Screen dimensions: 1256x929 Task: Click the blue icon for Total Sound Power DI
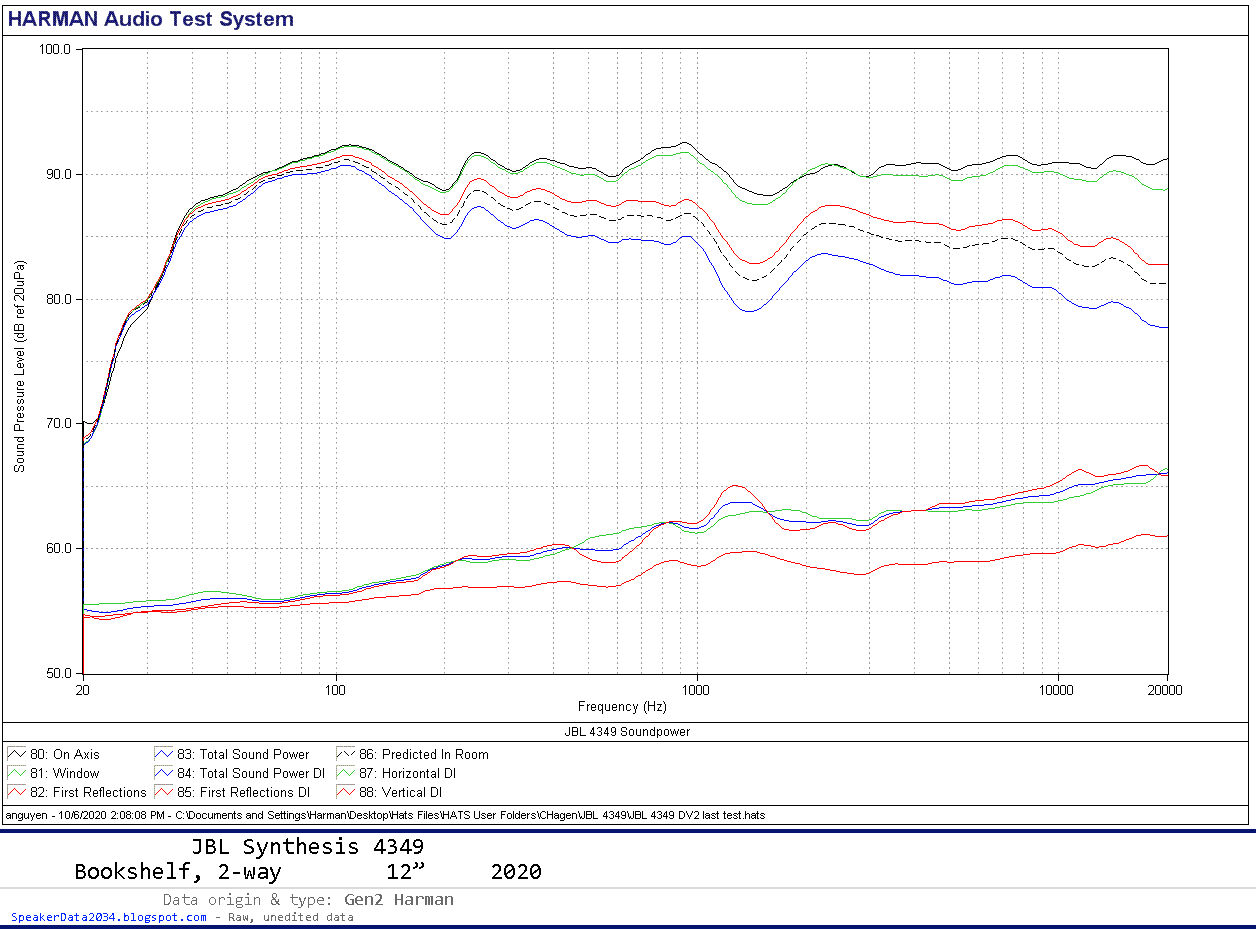pos(164,773)
